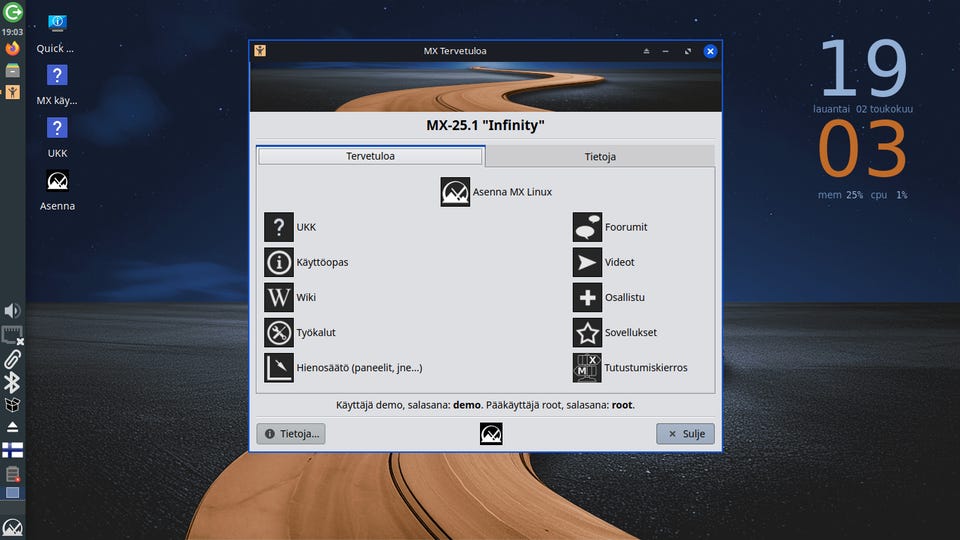Open the UKK question mark icon in window
The image size is (960, 540).
(279, 227)
